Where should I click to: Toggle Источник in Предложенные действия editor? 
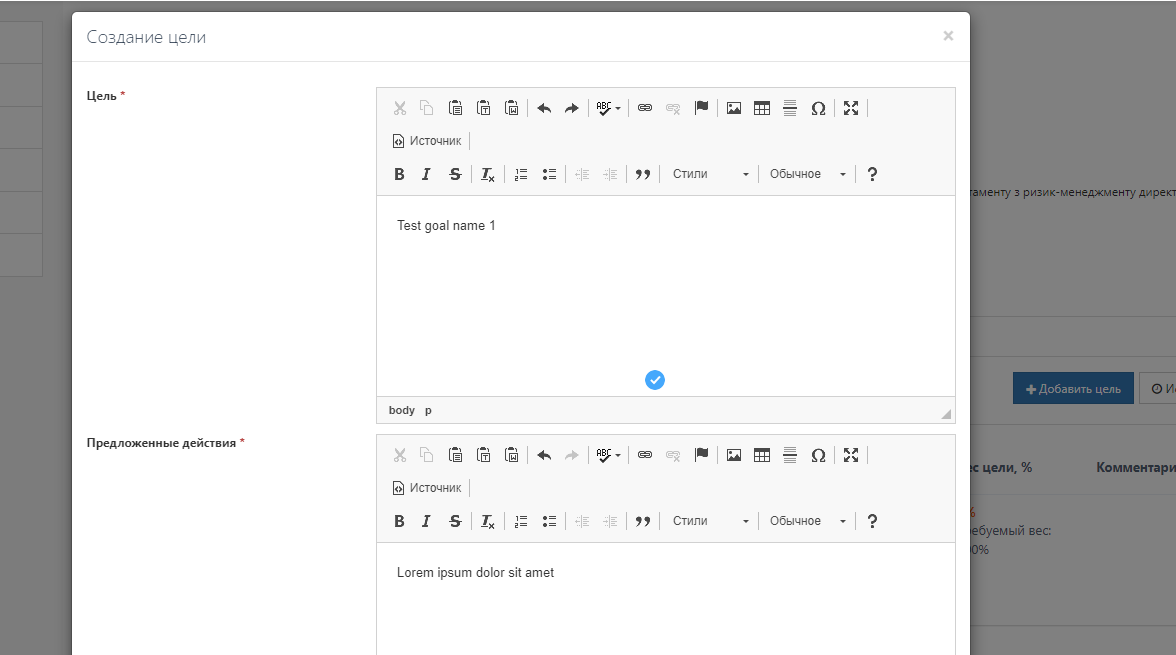(428, 488)
